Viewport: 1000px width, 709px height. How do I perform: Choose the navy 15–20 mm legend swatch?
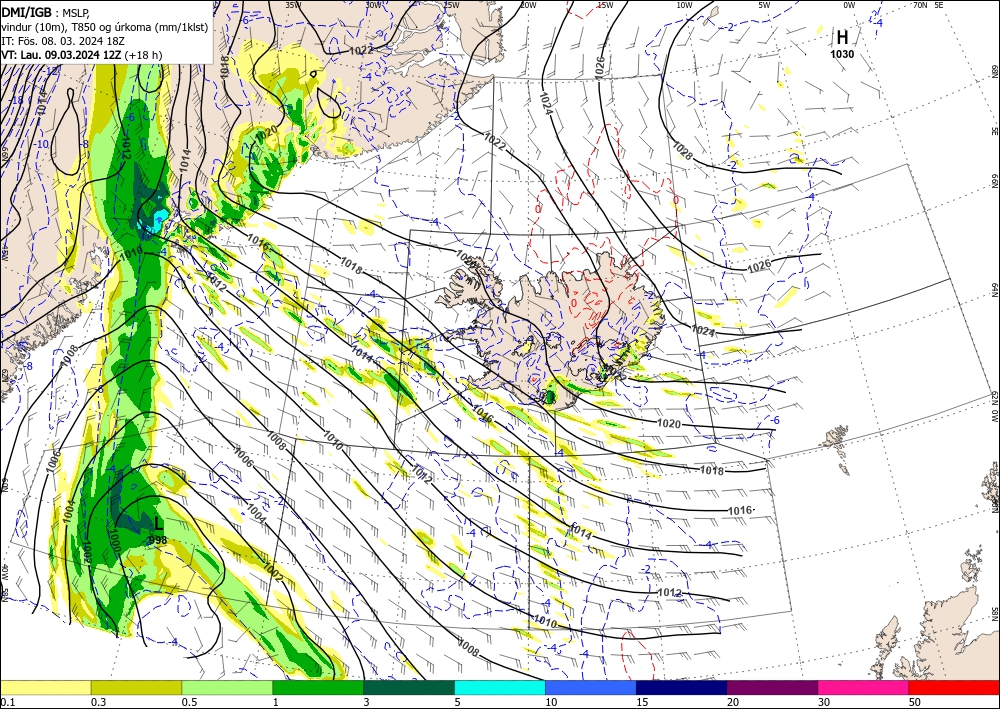682,687
